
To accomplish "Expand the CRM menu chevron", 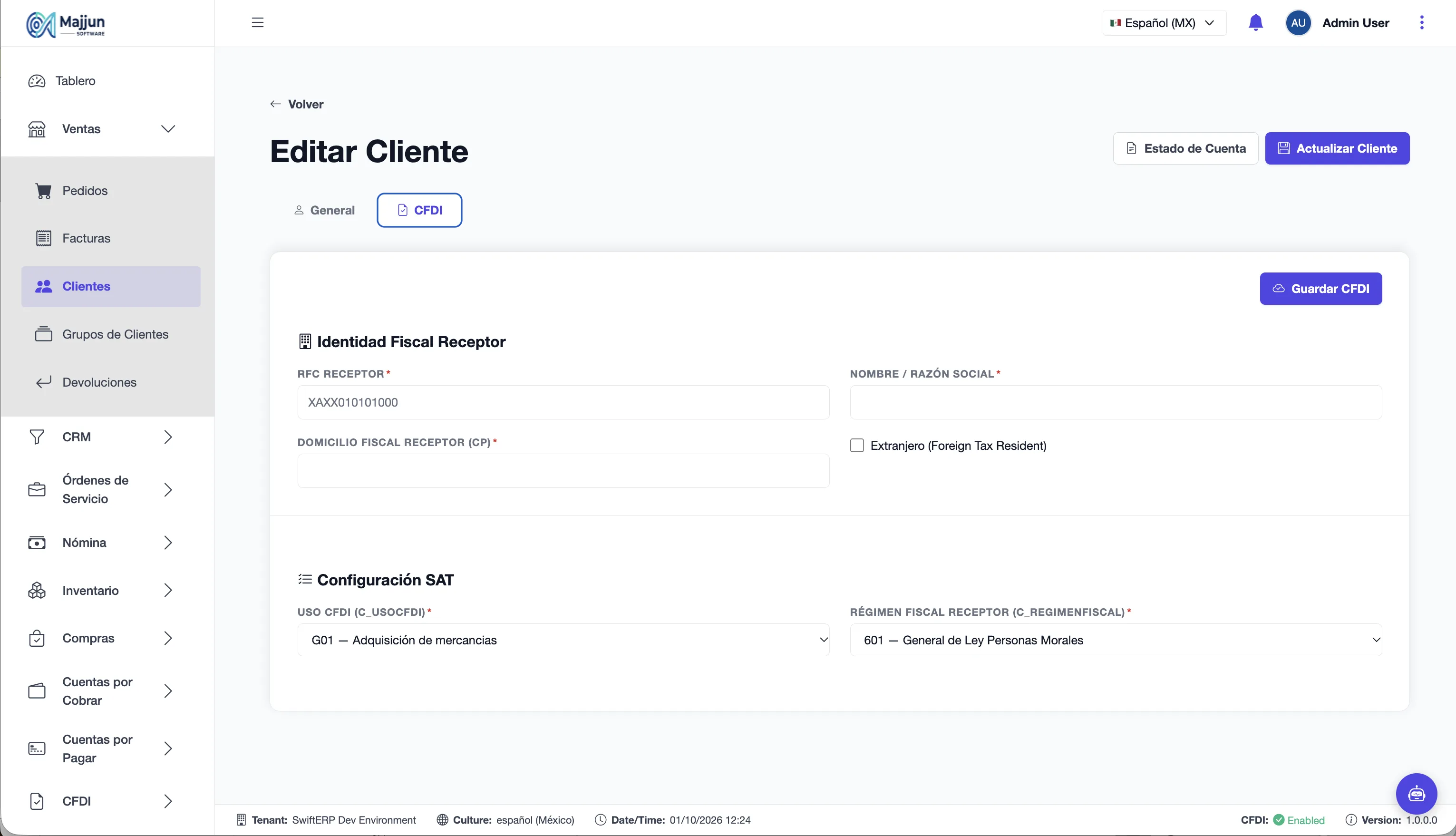I will click(168, 437).
